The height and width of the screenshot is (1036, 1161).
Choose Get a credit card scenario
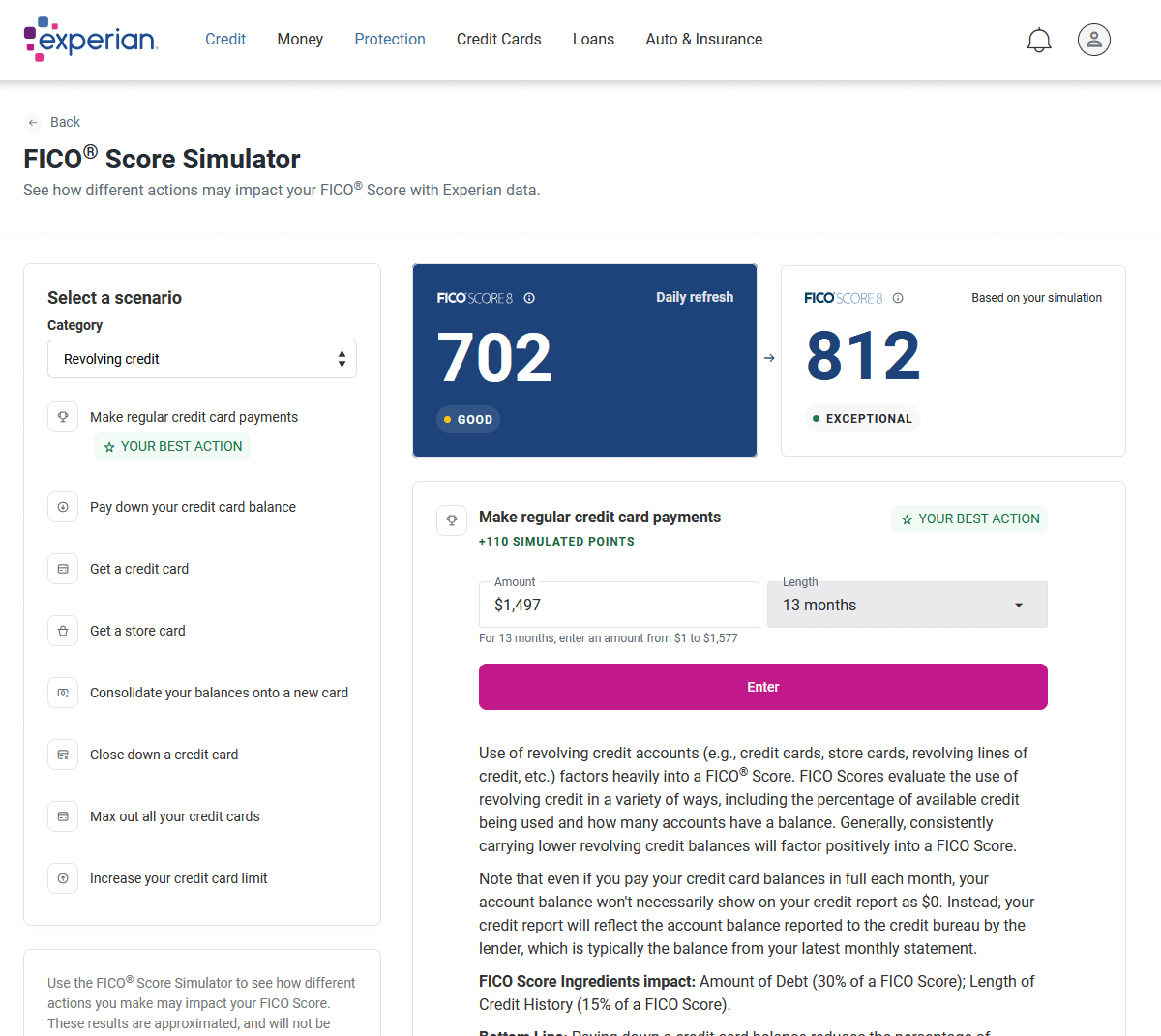(x=139, y=569)
